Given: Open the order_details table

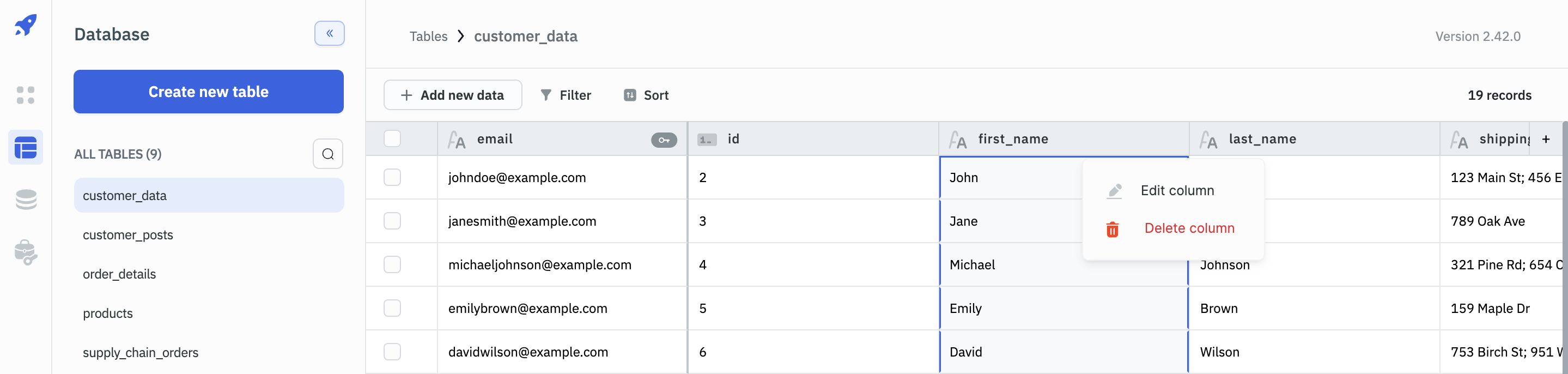Looking at the screenshot, I should 119,274.
